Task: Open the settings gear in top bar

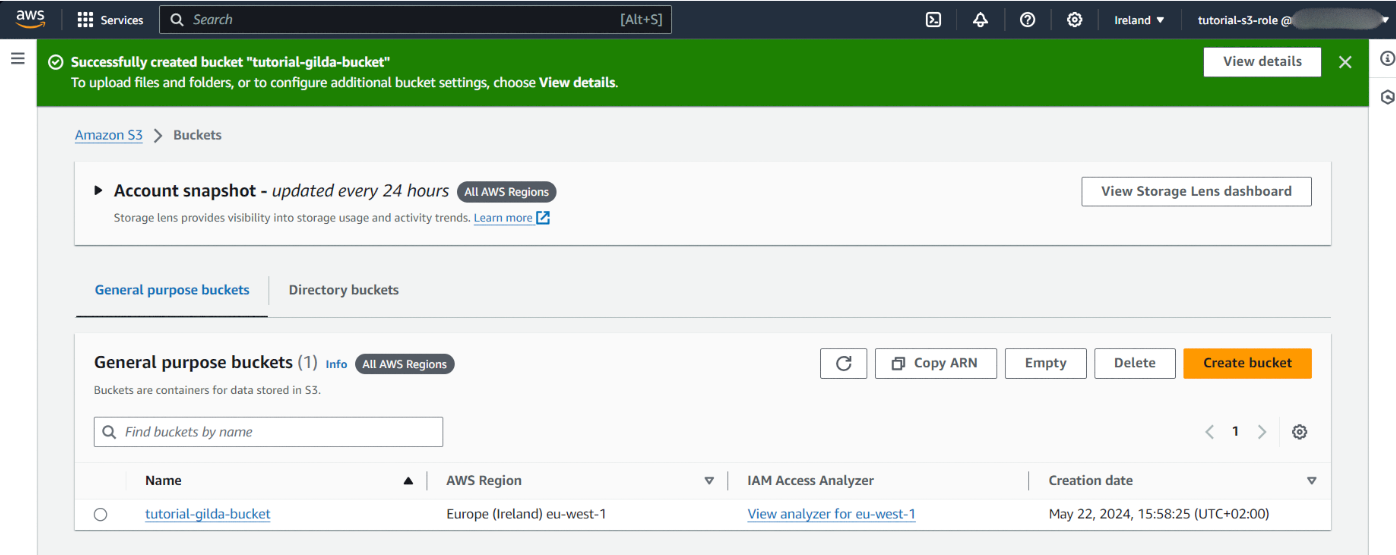Action: (x=1074, y=20)
